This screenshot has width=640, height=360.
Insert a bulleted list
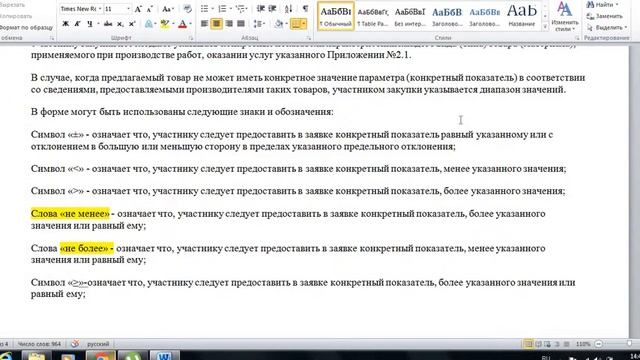click(x=204, y=9)
